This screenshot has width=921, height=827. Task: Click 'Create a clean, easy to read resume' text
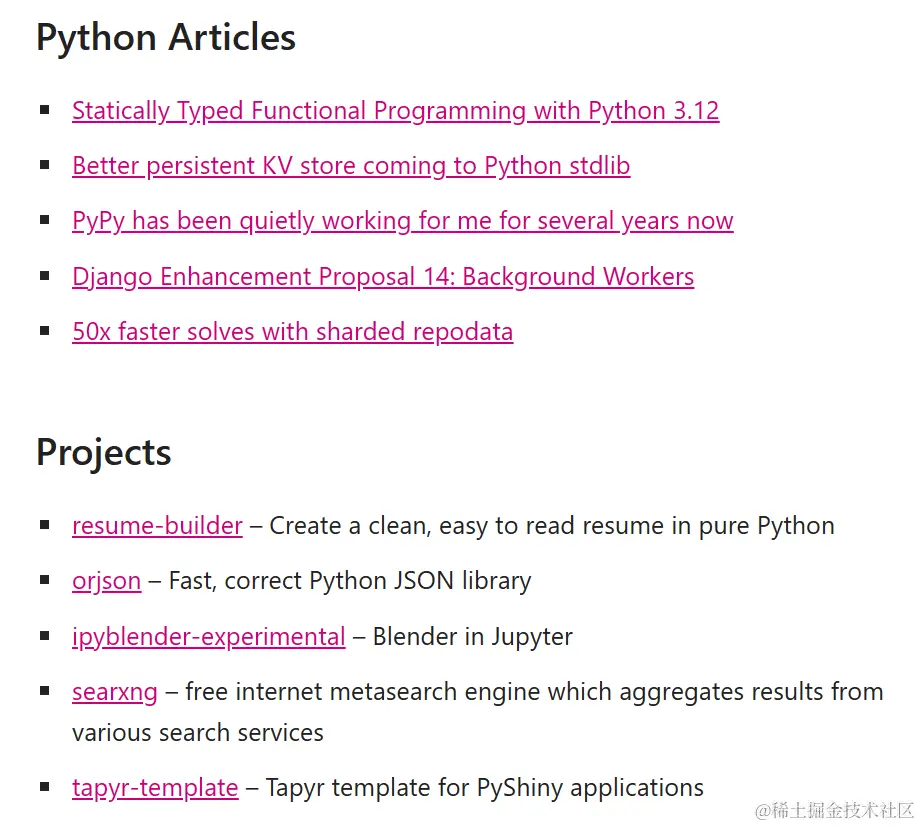click(466, 526)
